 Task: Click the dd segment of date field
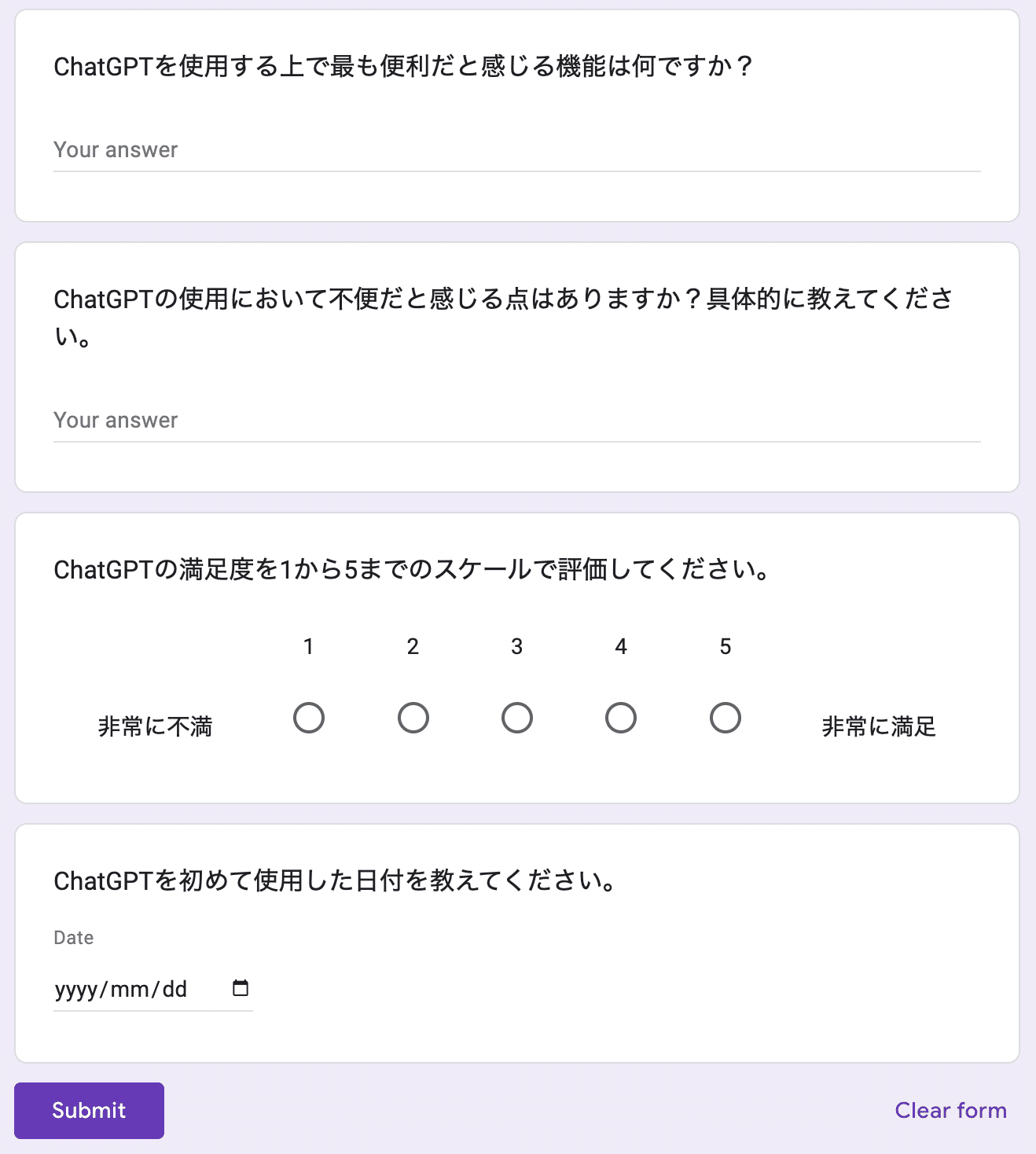pos(175,989)
